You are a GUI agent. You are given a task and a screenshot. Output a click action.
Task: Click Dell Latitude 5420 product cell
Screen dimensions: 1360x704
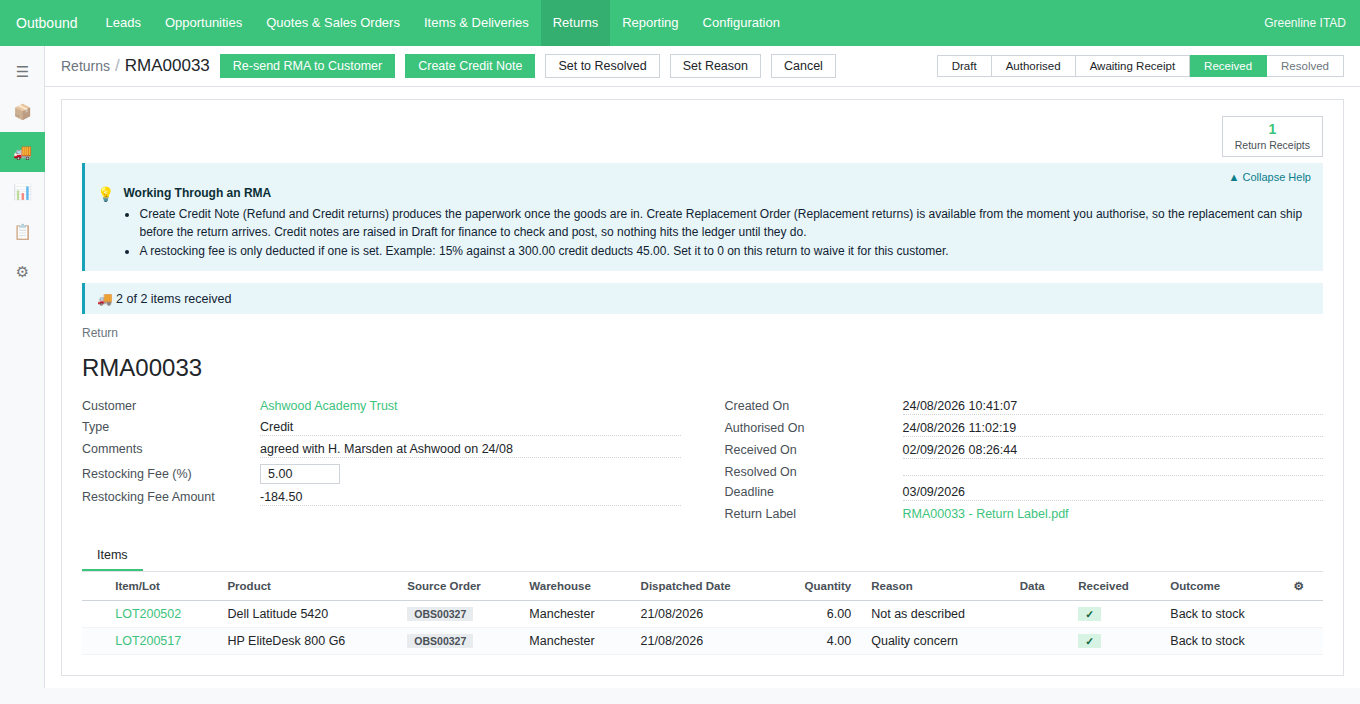[278, 614]
